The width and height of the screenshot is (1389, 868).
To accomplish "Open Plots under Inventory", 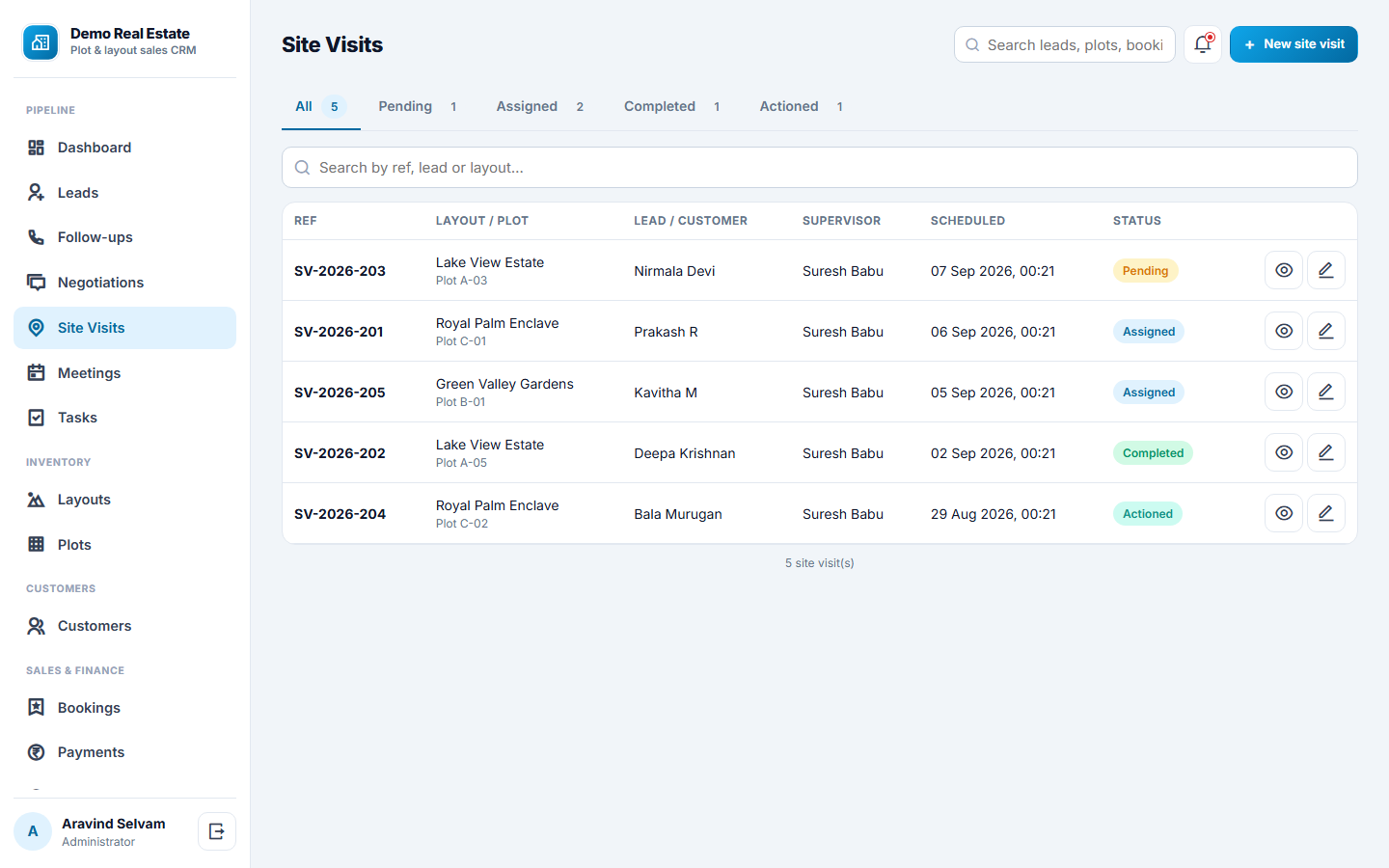I will 124,545.
